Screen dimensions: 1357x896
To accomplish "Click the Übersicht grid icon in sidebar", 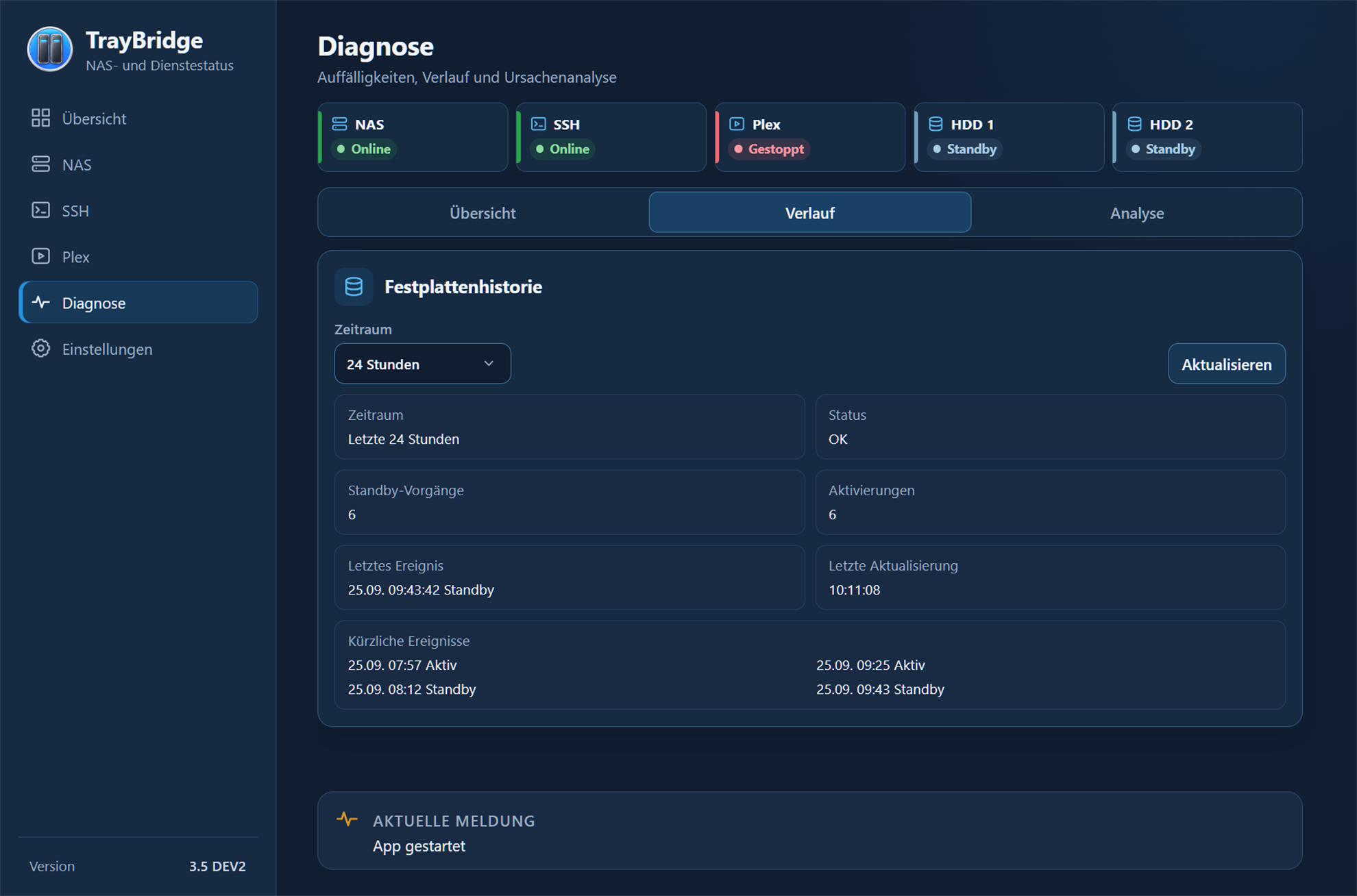I will tap(40, 118).
